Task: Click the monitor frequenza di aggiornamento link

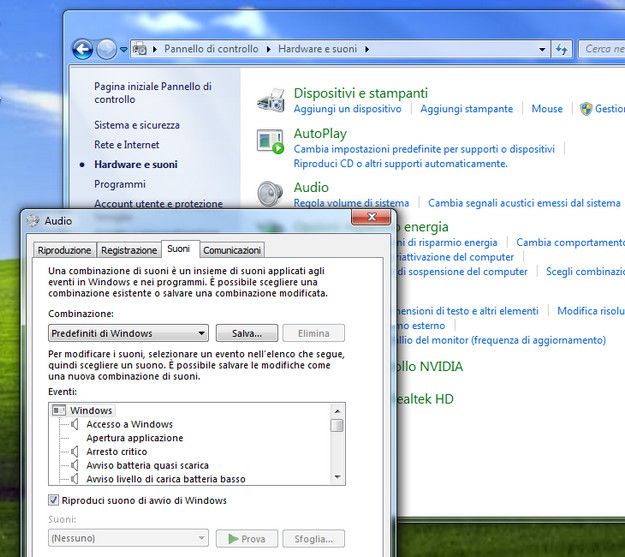Action: click(x=501, y=340)
